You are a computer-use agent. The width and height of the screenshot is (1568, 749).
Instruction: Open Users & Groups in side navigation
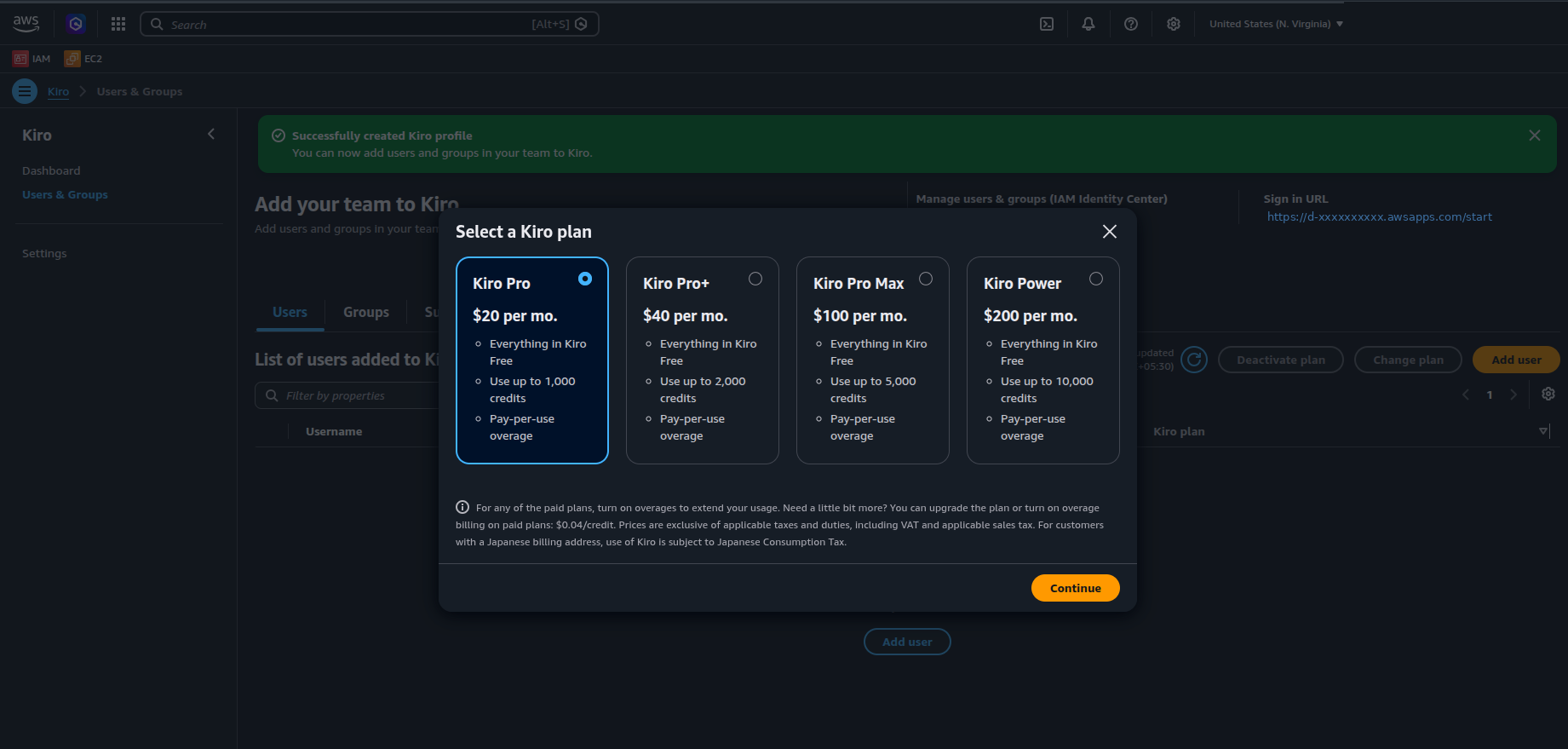(x=65, y=194)
